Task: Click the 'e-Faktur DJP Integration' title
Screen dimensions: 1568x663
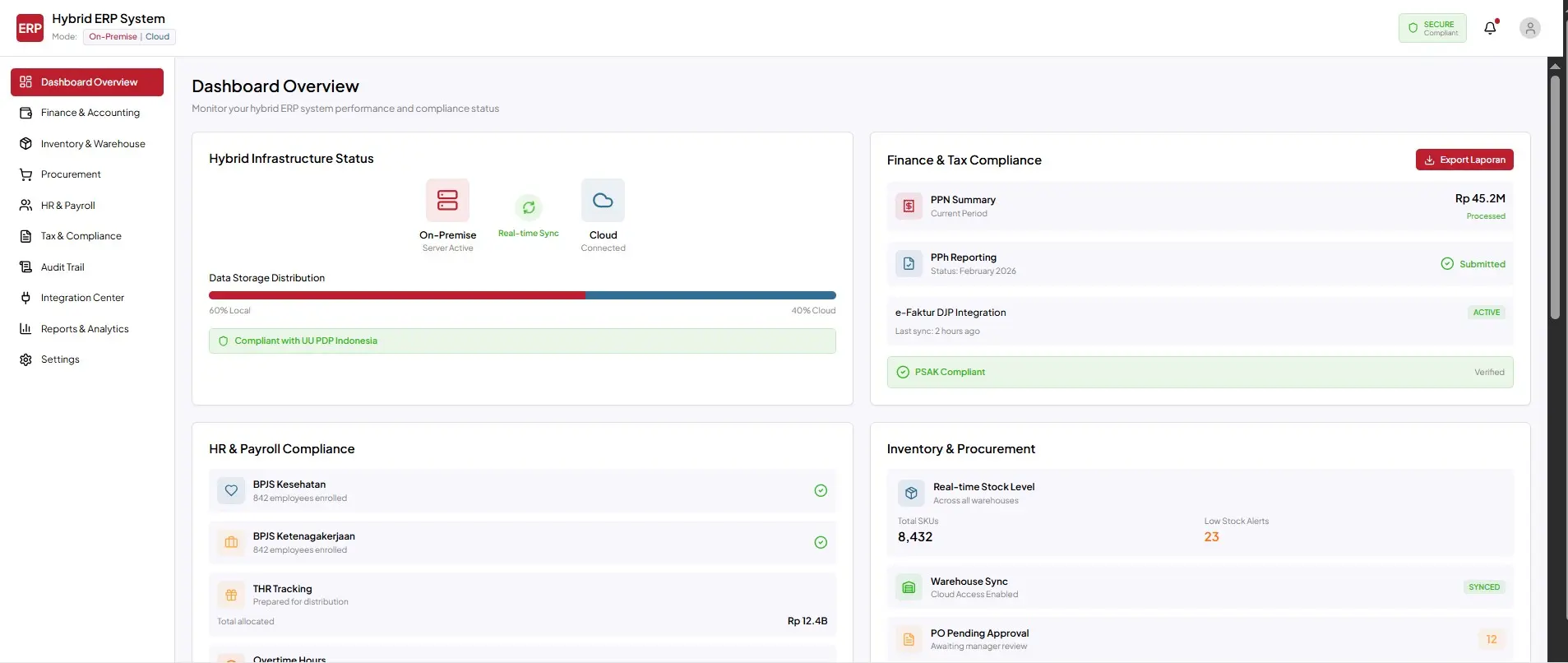Action: (951, 313)
